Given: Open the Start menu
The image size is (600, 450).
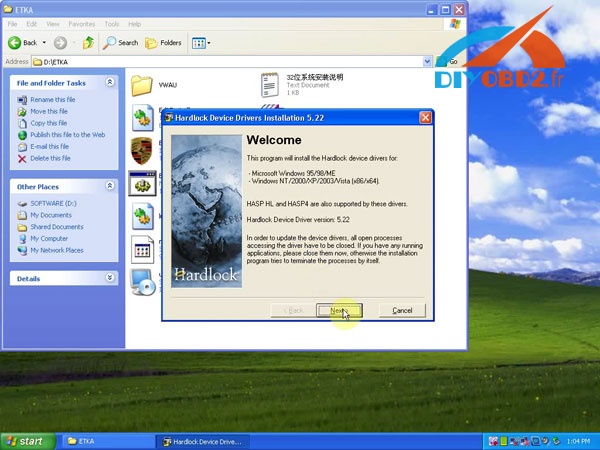Looking at the screenshot, I should coord(27,441).
